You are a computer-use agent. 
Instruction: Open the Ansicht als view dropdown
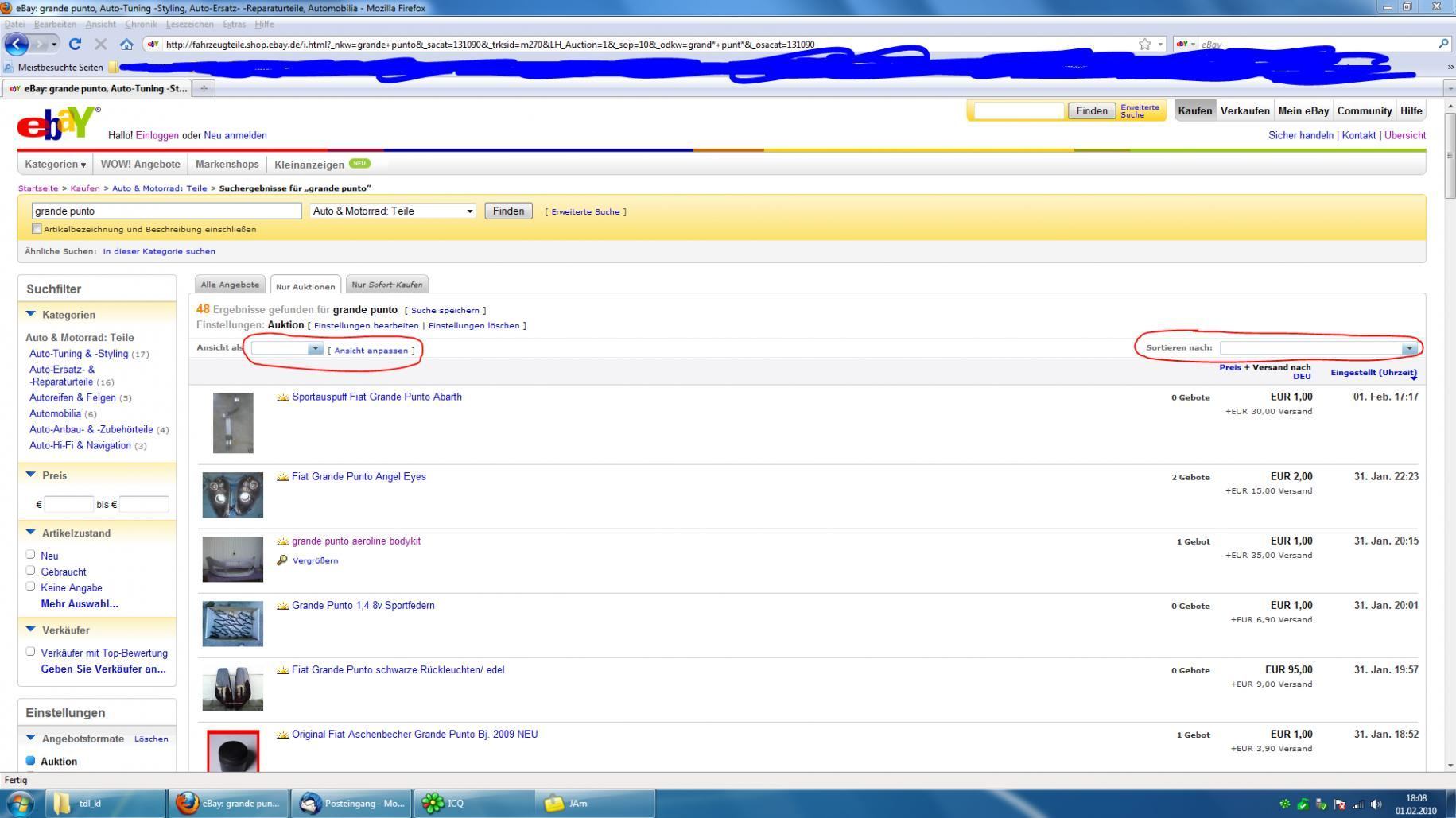point(287,349)
